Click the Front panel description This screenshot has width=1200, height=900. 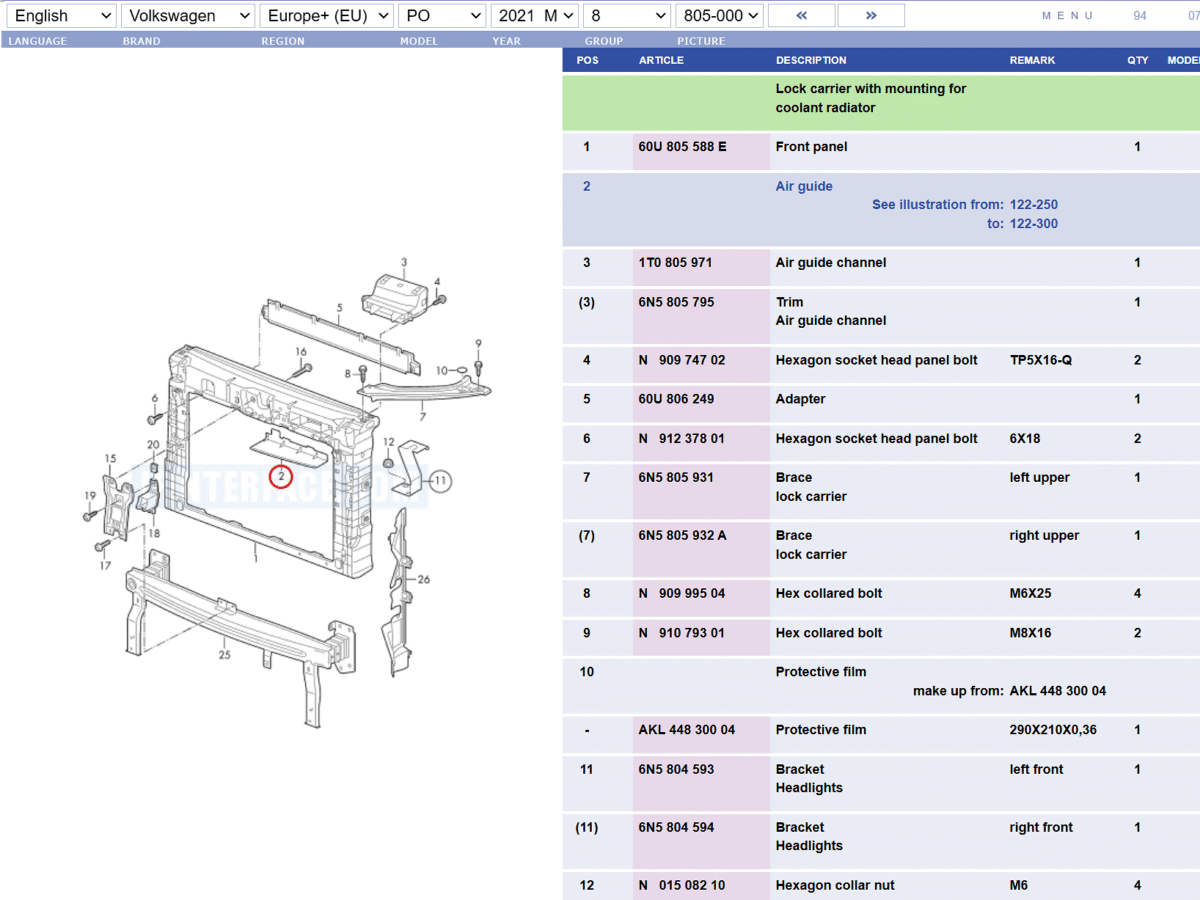tap(811, 147)
